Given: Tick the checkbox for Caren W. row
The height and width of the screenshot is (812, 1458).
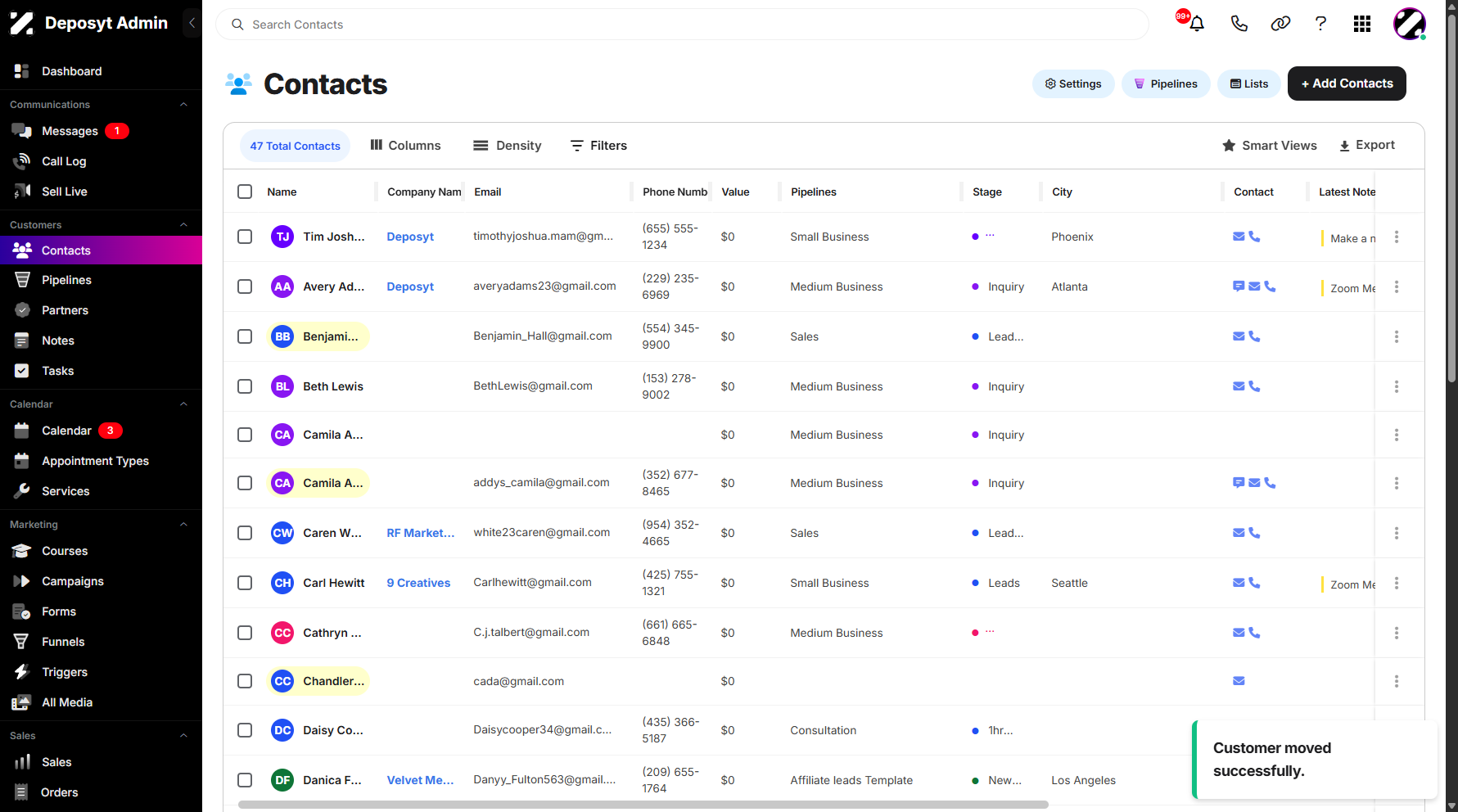Looking at the screenshot, I should point(245,533).
